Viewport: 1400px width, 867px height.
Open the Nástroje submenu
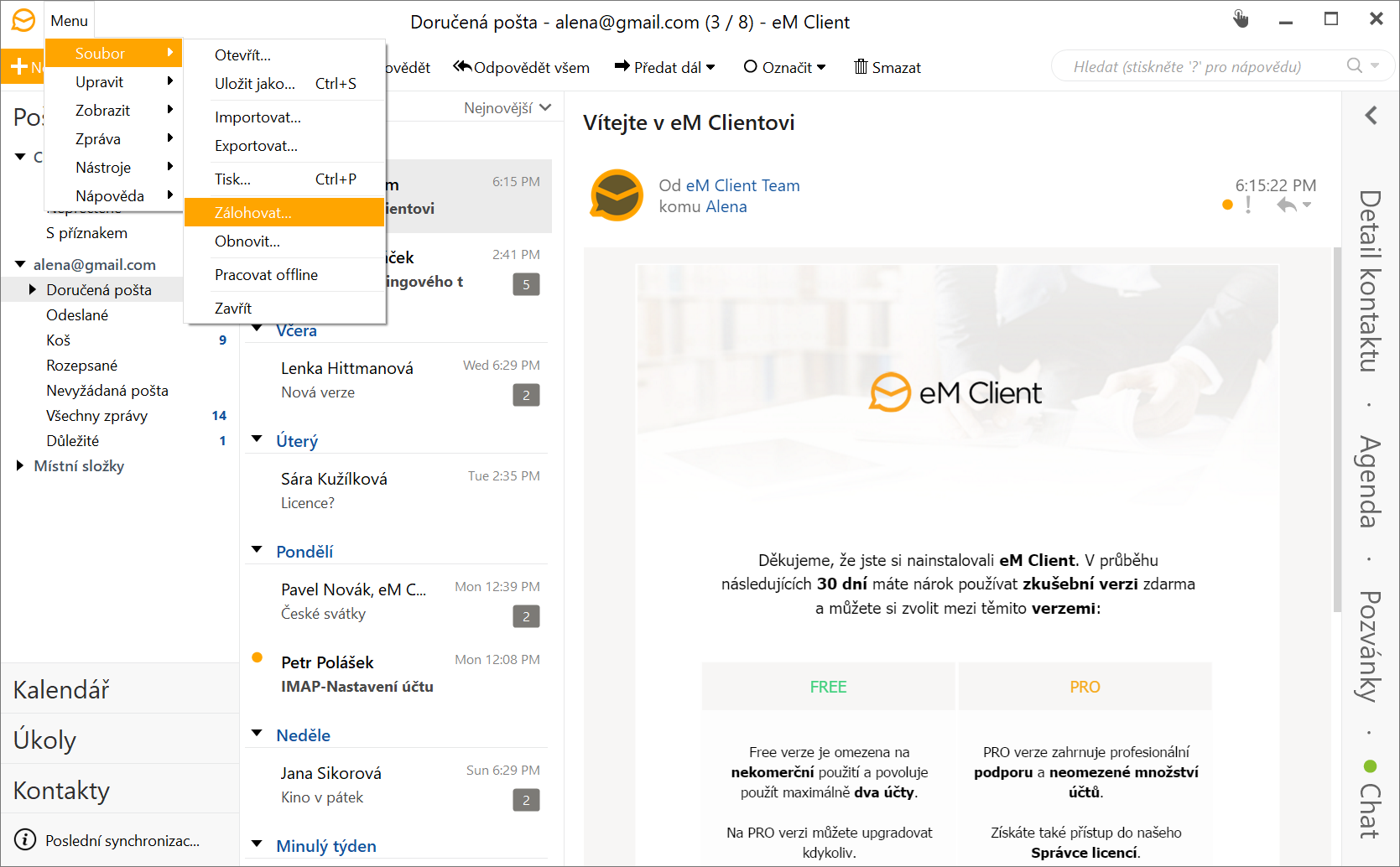(114, 167)
